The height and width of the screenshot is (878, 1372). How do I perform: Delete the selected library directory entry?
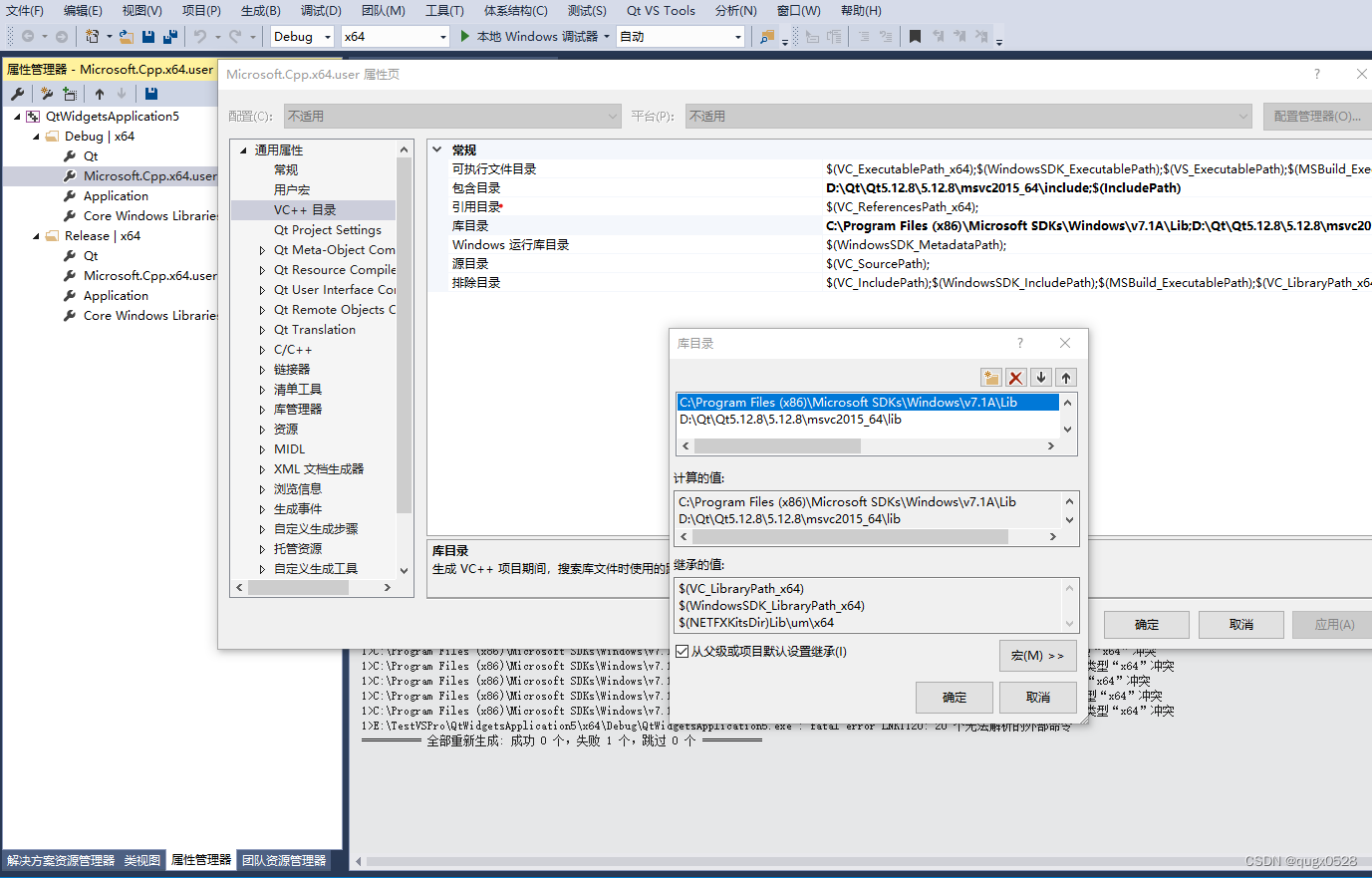(1015, 377)
